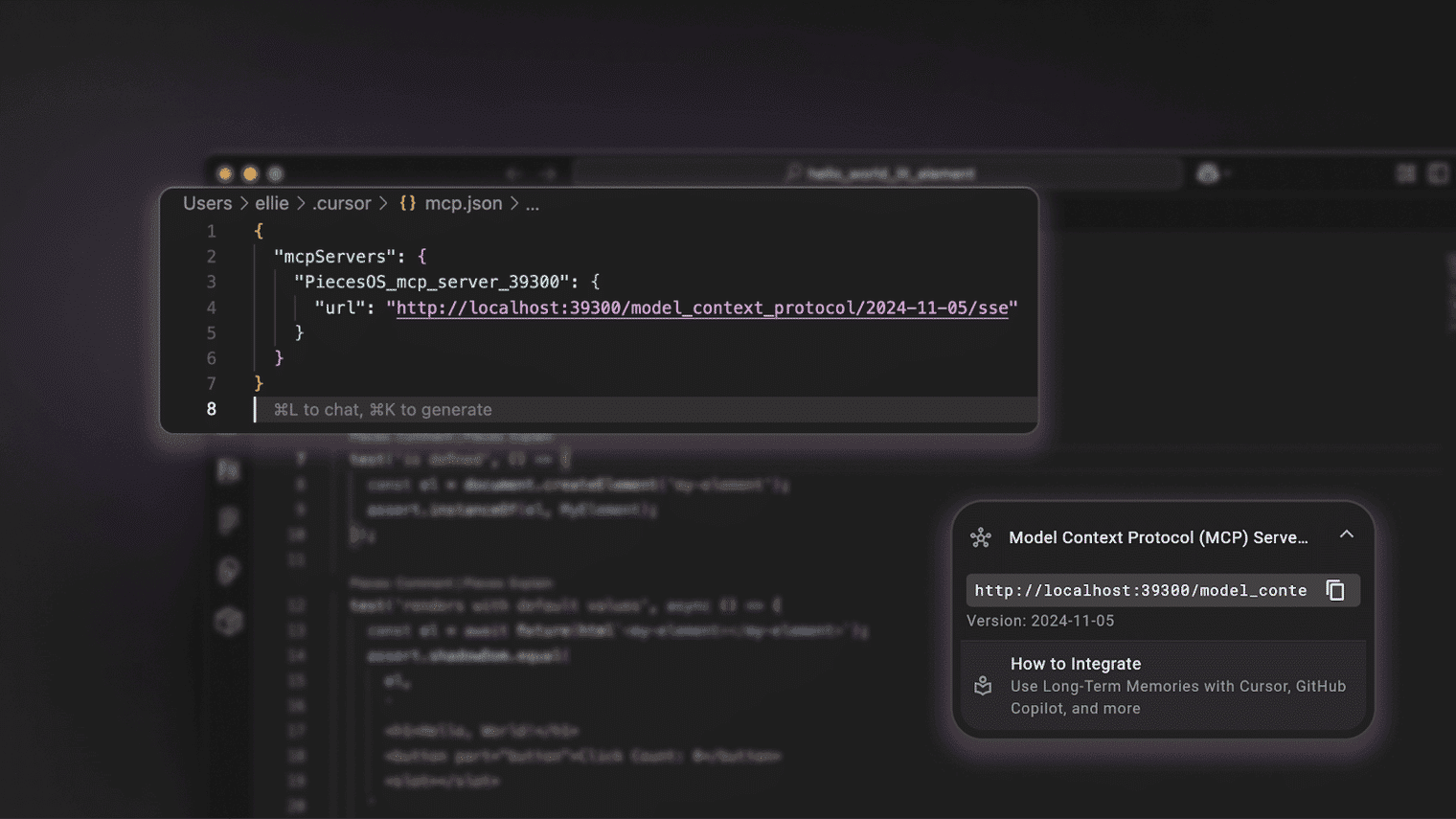Select the mcp.json breadcrumb file

[x=464, y=203]
